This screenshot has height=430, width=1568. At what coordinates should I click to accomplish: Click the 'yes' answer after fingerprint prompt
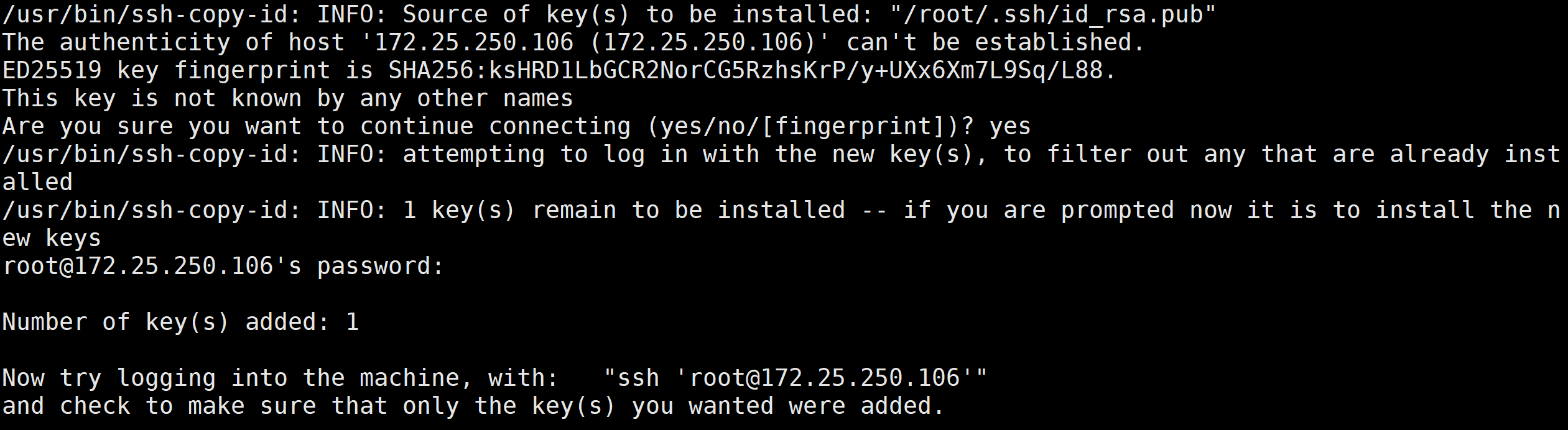(1010, 126)
